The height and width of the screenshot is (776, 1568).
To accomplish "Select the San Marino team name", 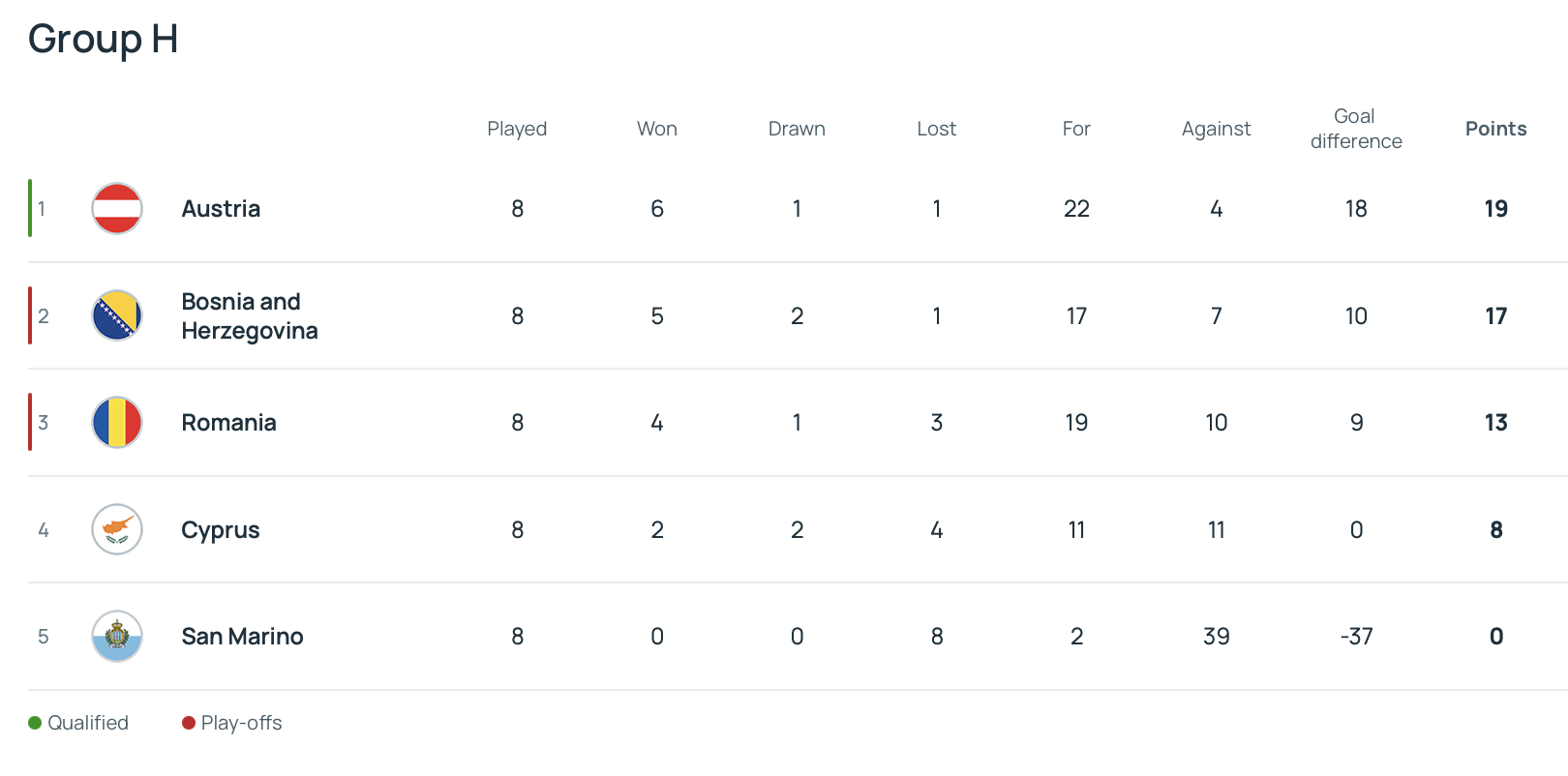I will [x=242, y=637].
